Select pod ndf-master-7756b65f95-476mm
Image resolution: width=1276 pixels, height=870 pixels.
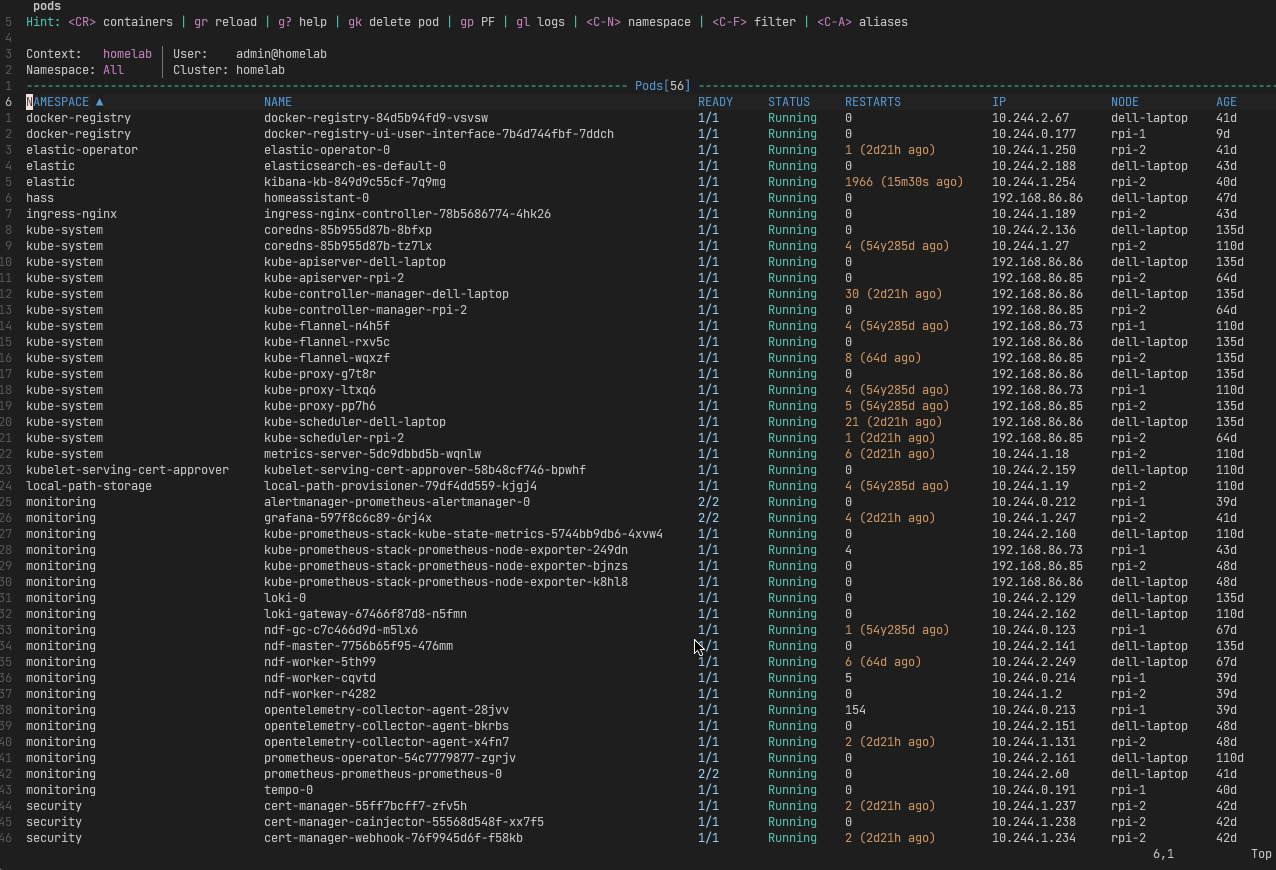(358, 646)
